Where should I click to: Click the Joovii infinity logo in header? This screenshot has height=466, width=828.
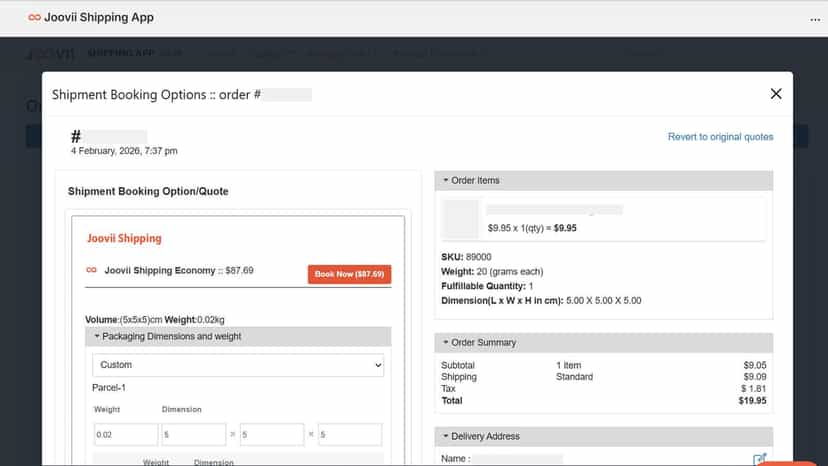(x=34, y=17)
